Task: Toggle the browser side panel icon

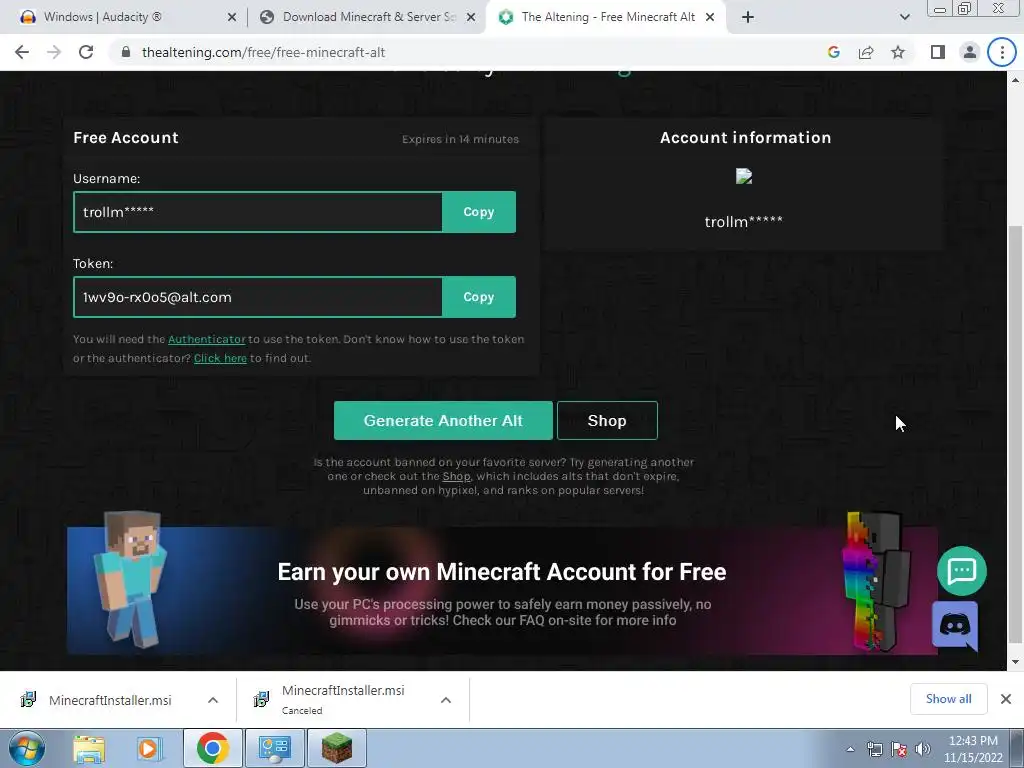Action: coord(938,52)
